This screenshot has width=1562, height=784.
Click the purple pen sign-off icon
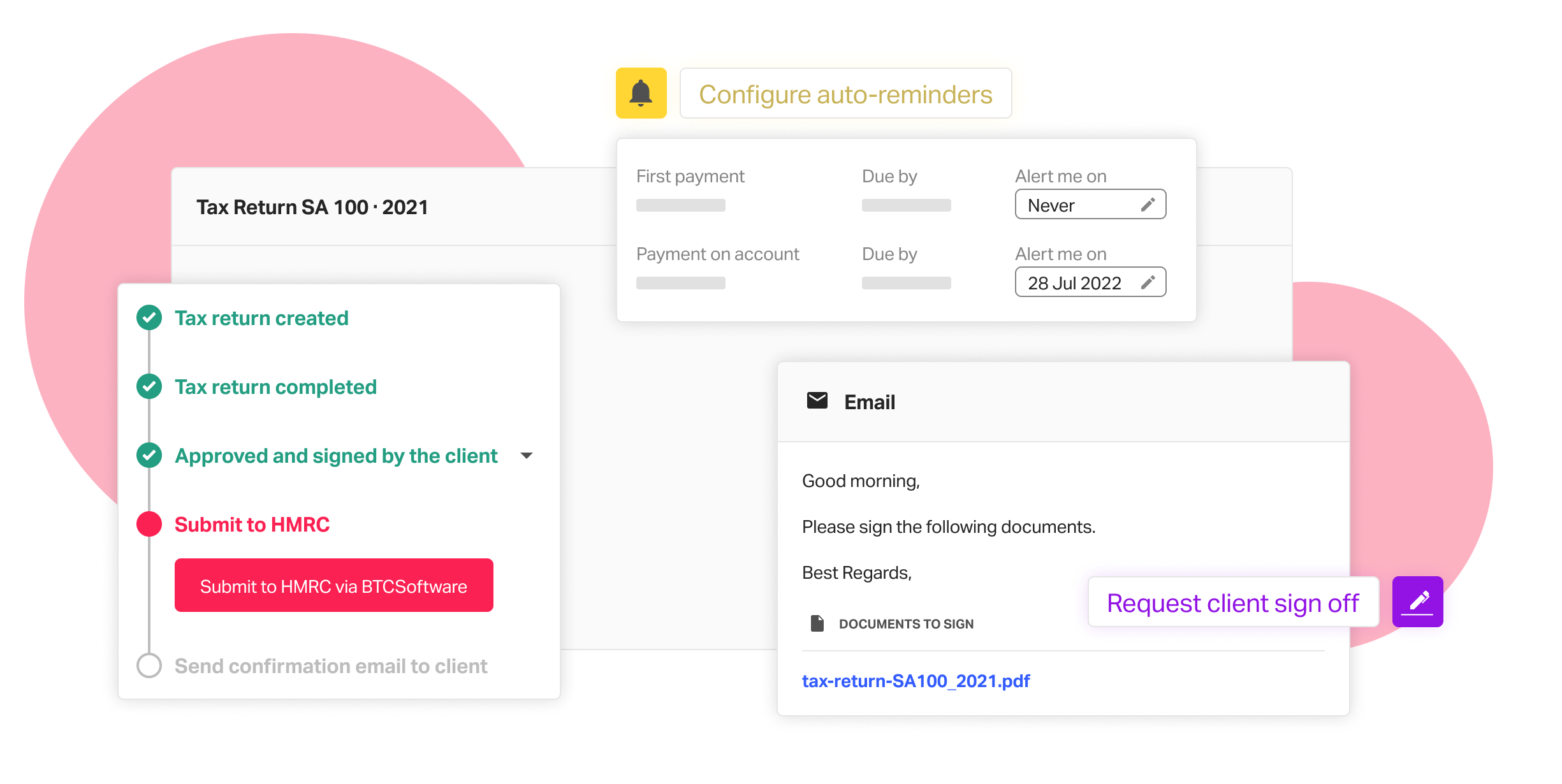pyautogui.click(x=1417, y=602)
